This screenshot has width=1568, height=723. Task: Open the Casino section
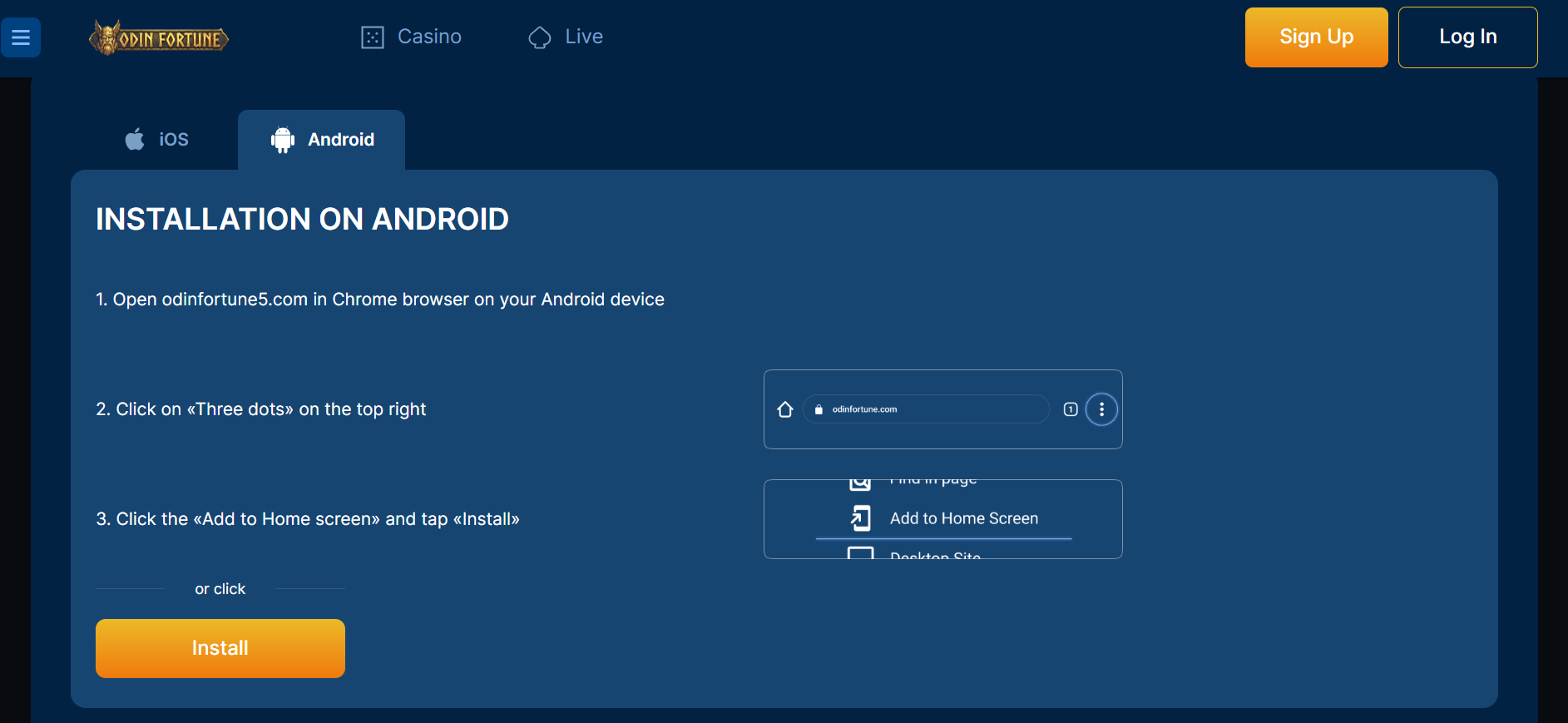point(429,37)
